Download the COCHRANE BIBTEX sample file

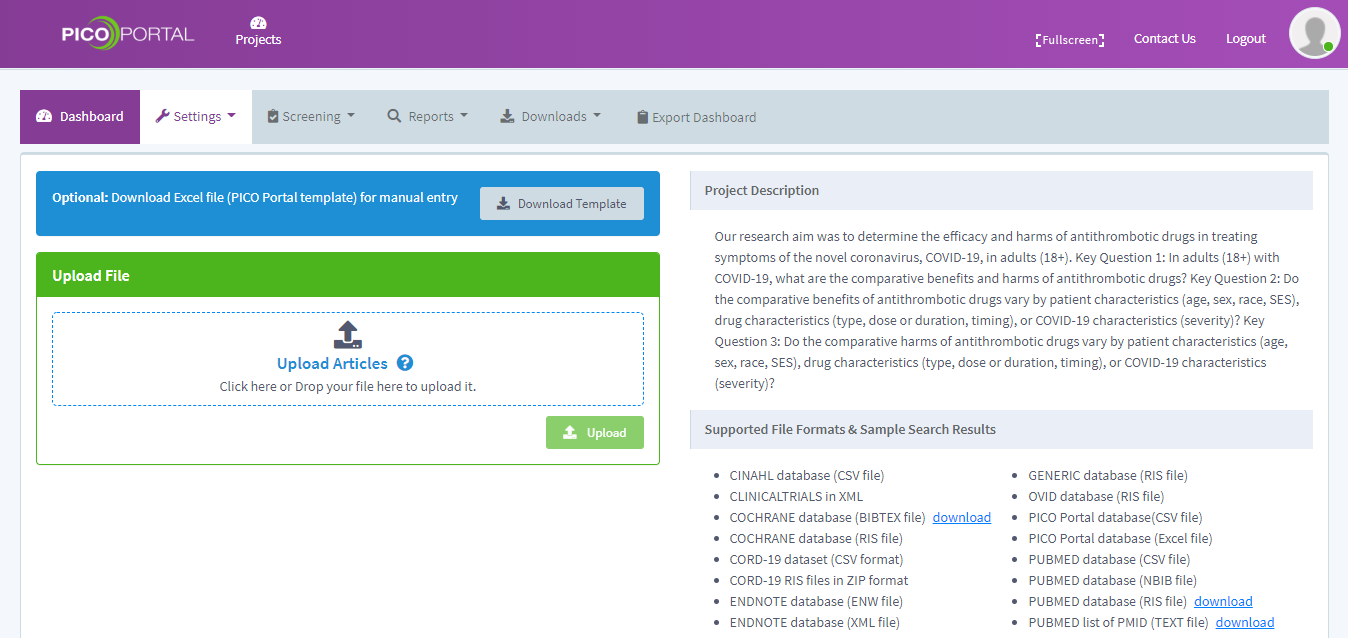(x=962, y=517)
